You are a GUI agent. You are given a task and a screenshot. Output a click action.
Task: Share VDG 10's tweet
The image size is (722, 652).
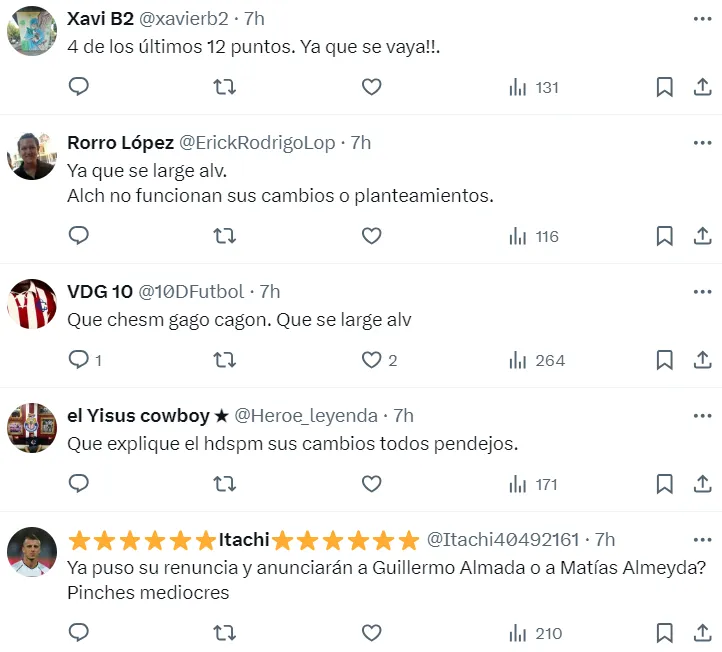coord(702,360)
